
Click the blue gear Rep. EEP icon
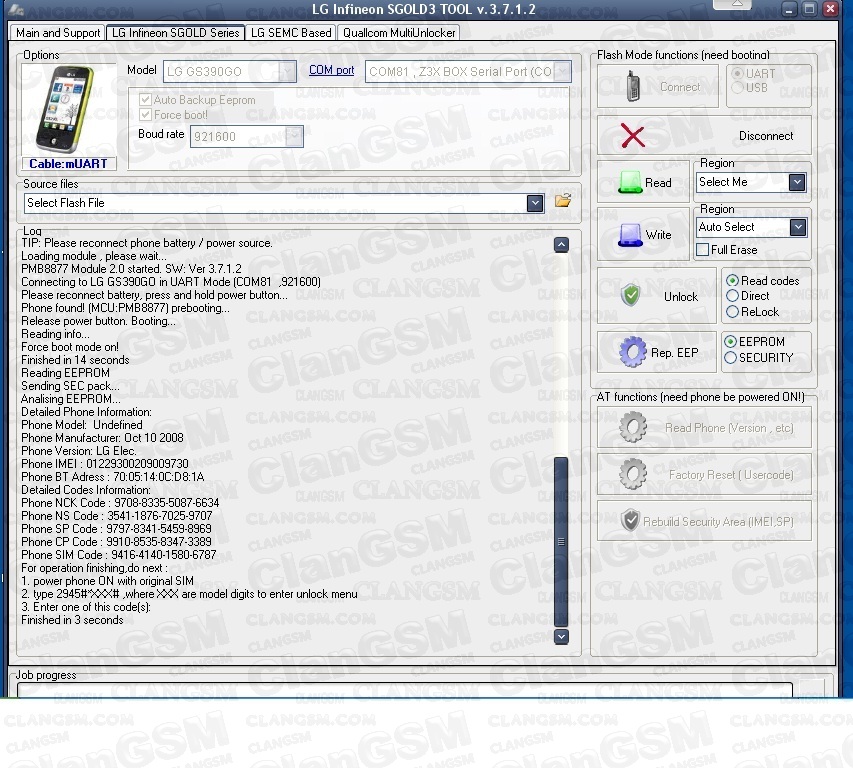pos(633,352)
